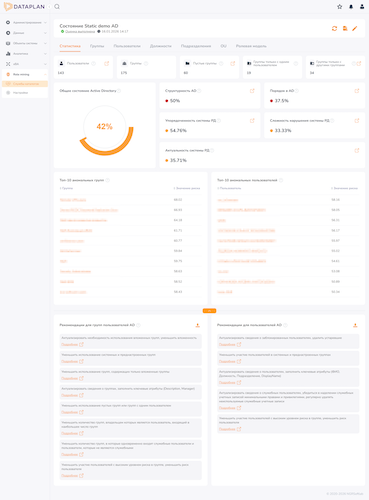Screen dimensions: 369x500
Task: Open external link on Структурность AD card
Action: pyautogui.click(x=252, y=91)
